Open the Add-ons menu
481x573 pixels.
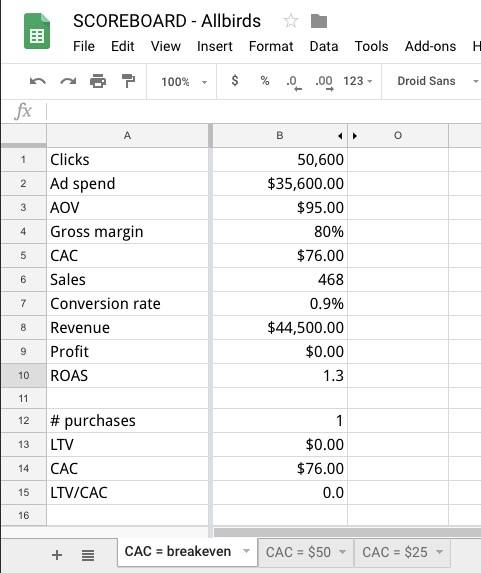click(x=430, y=46)
